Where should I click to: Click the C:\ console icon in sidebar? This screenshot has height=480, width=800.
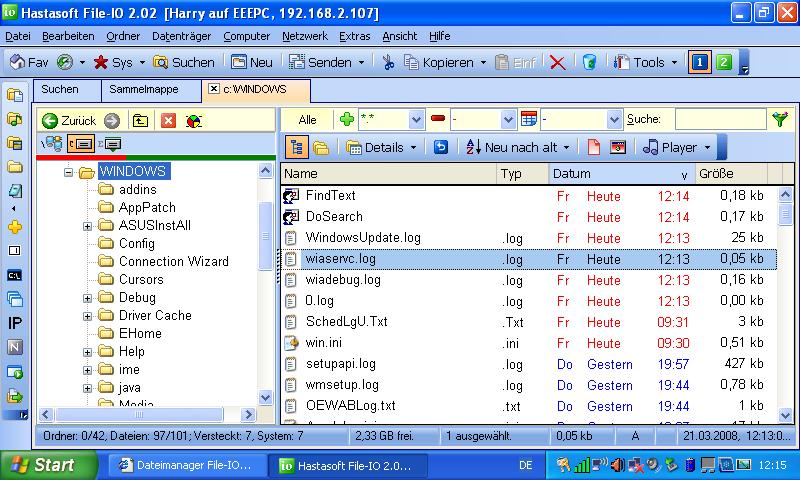coord(15,275)
